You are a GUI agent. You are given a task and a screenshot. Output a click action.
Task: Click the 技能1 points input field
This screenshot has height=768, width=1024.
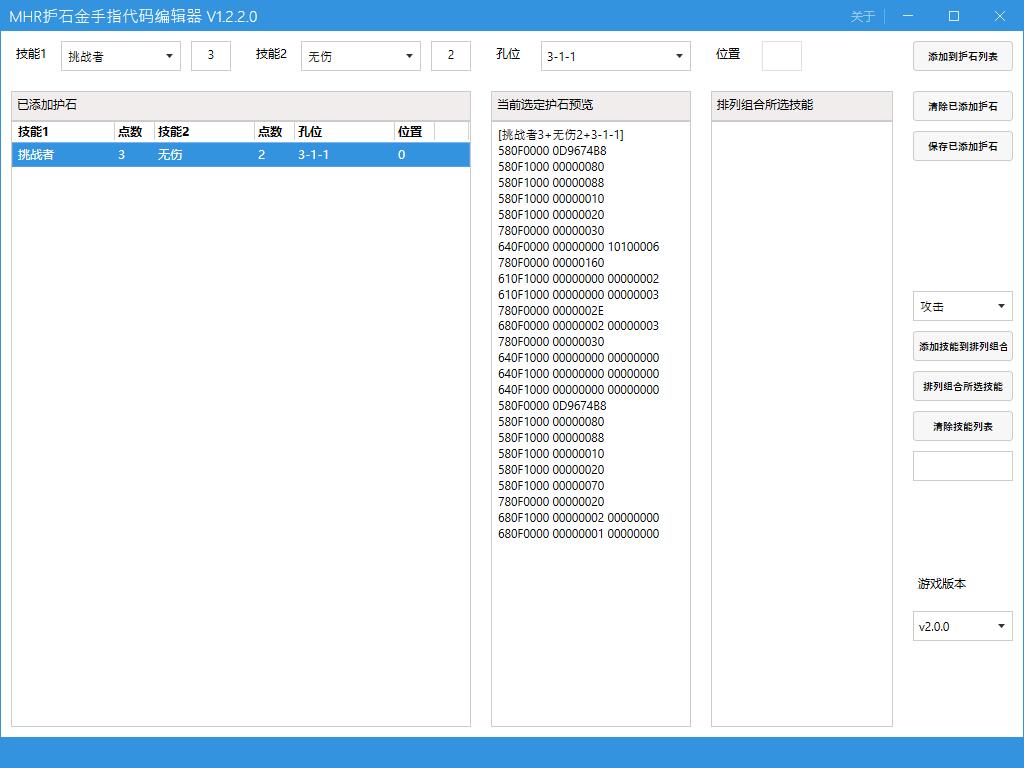click(210, 56)
